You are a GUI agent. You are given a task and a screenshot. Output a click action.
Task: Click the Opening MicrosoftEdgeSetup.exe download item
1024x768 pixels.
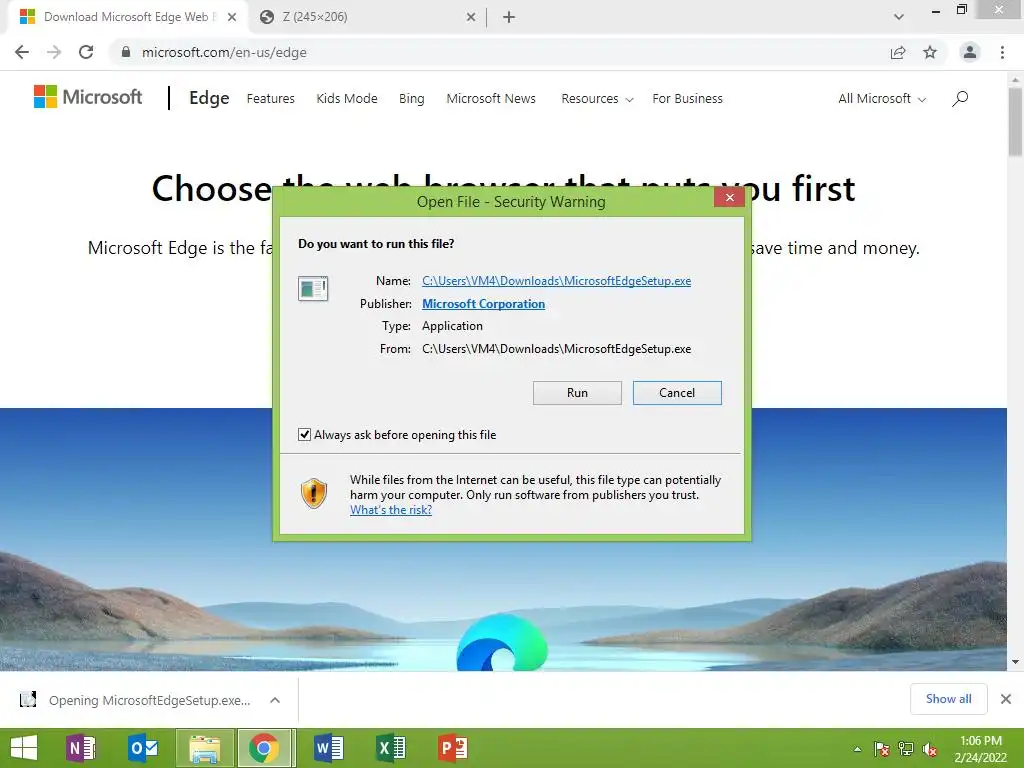149,700
